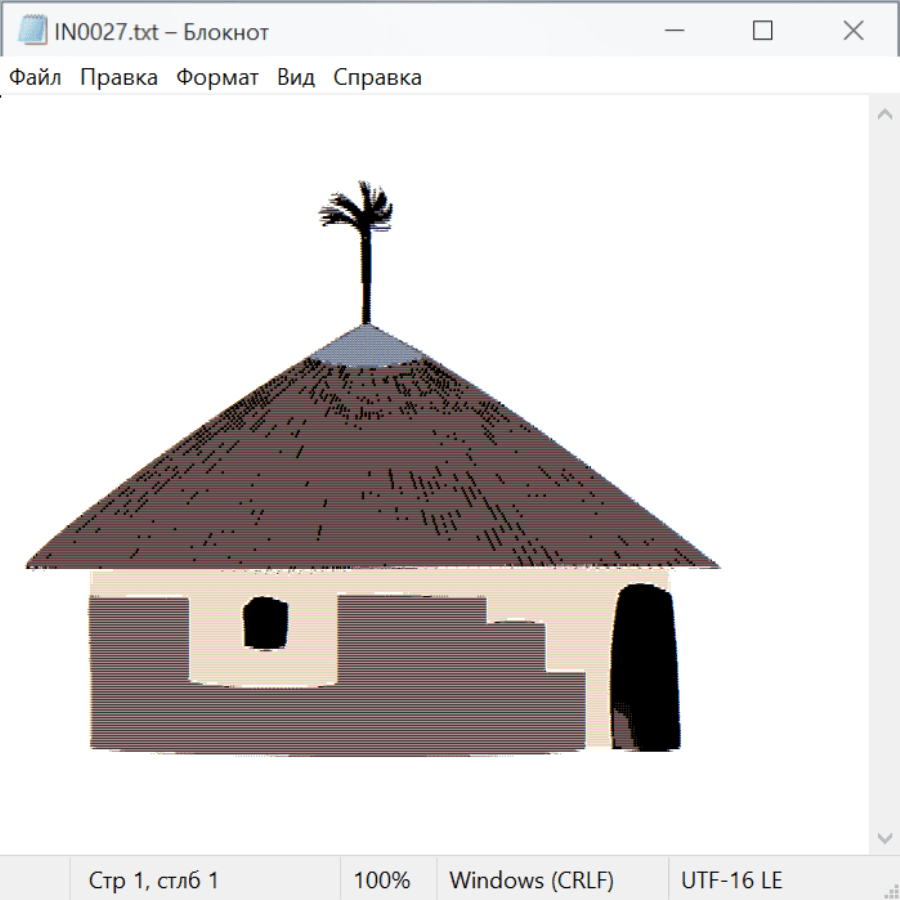Minimize the Блокнот window

(x=672, y=31)
